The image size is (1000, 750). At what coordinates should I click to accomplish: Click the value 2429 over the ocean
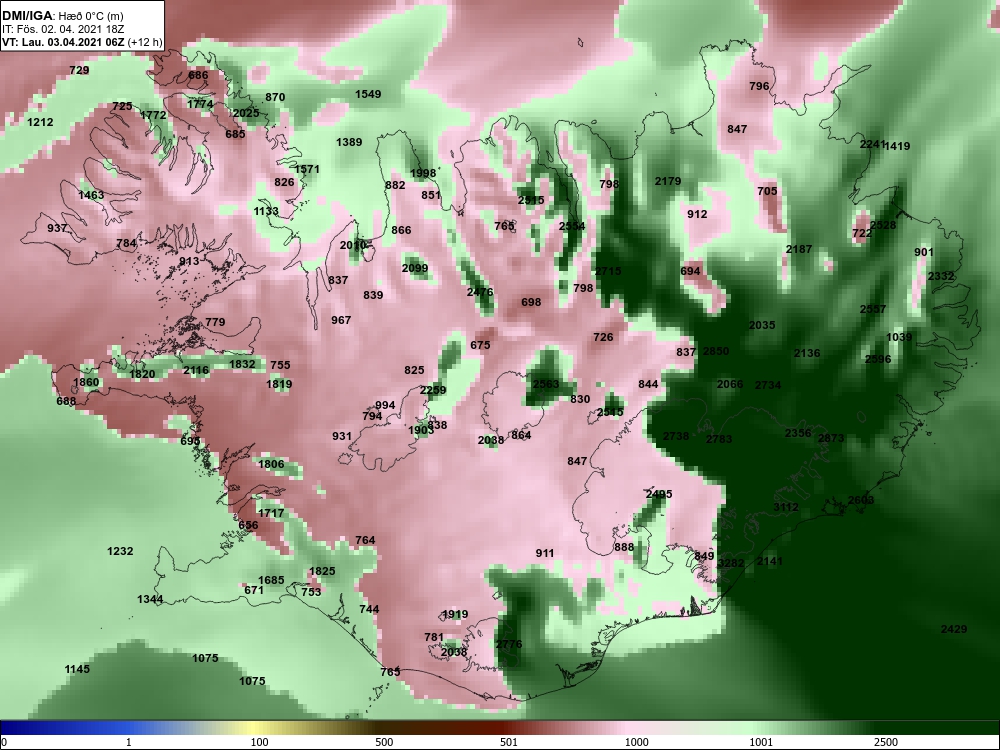[954, 629]
